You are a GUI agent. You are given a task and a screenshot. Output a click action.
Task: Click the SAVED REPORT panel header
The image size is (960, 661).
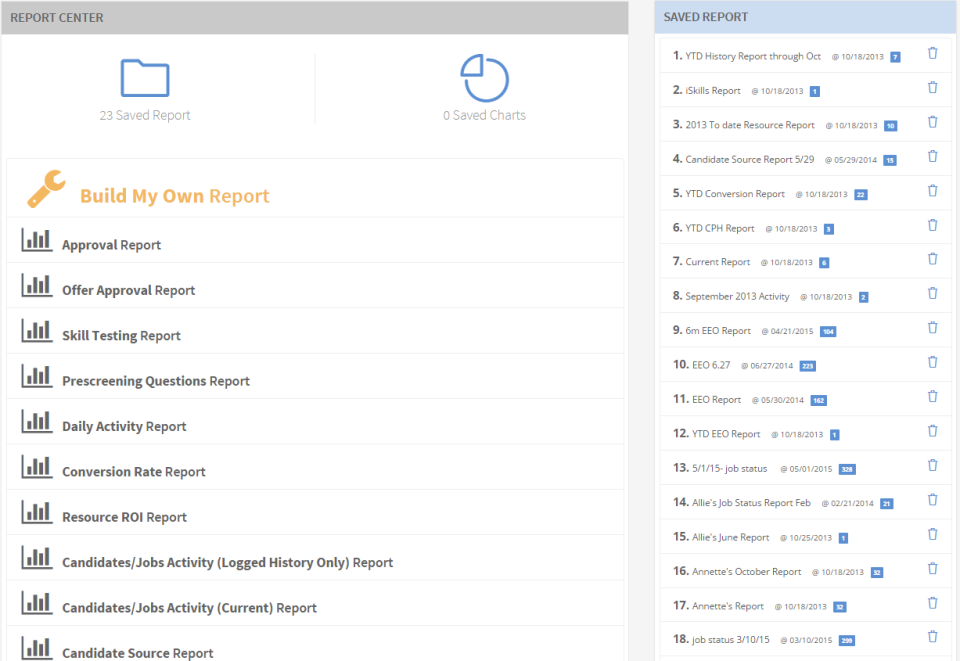coord(700,17)
